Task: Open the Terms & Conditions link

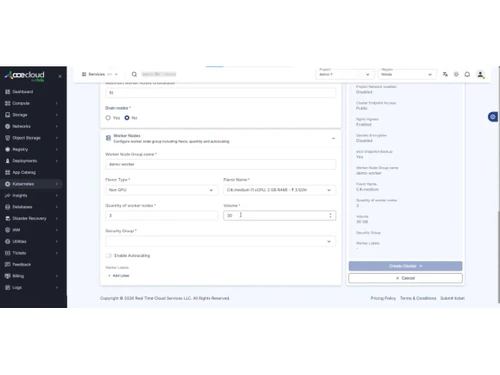Action: click(x=418, y=298)
